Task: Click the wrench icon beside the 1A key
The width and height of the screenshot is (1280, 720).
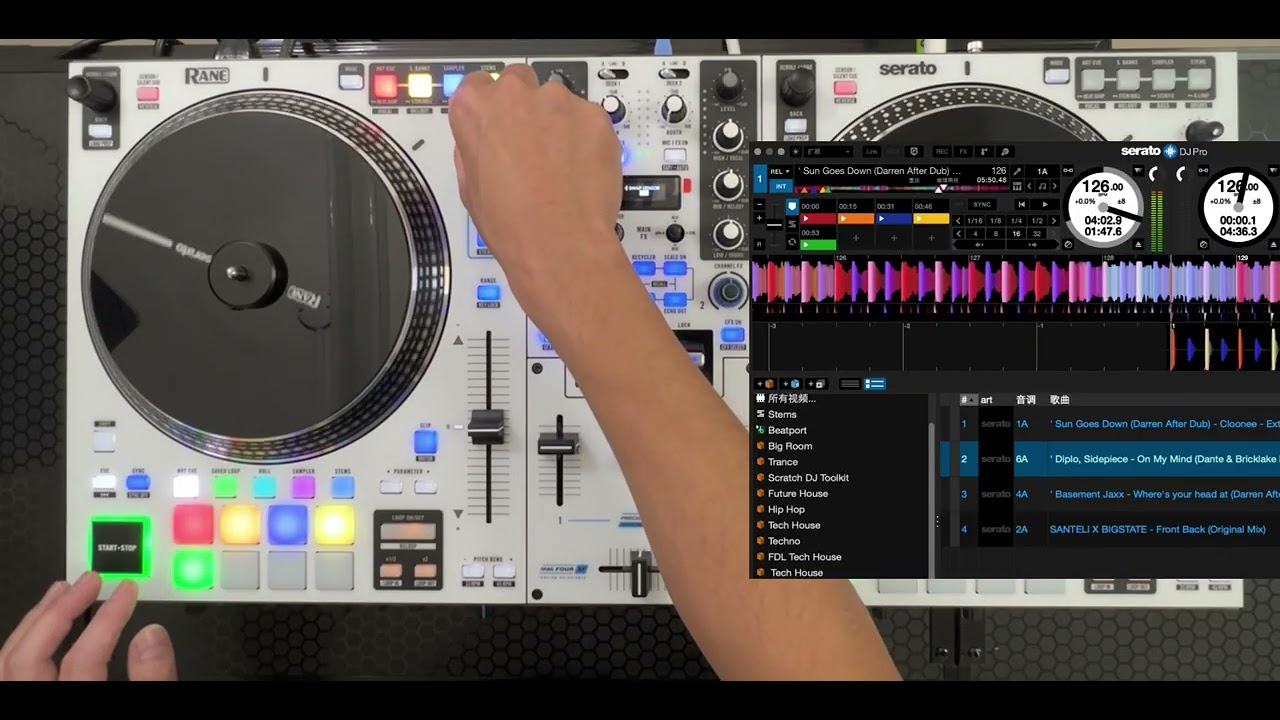Action: click(x=1017, y=171)
